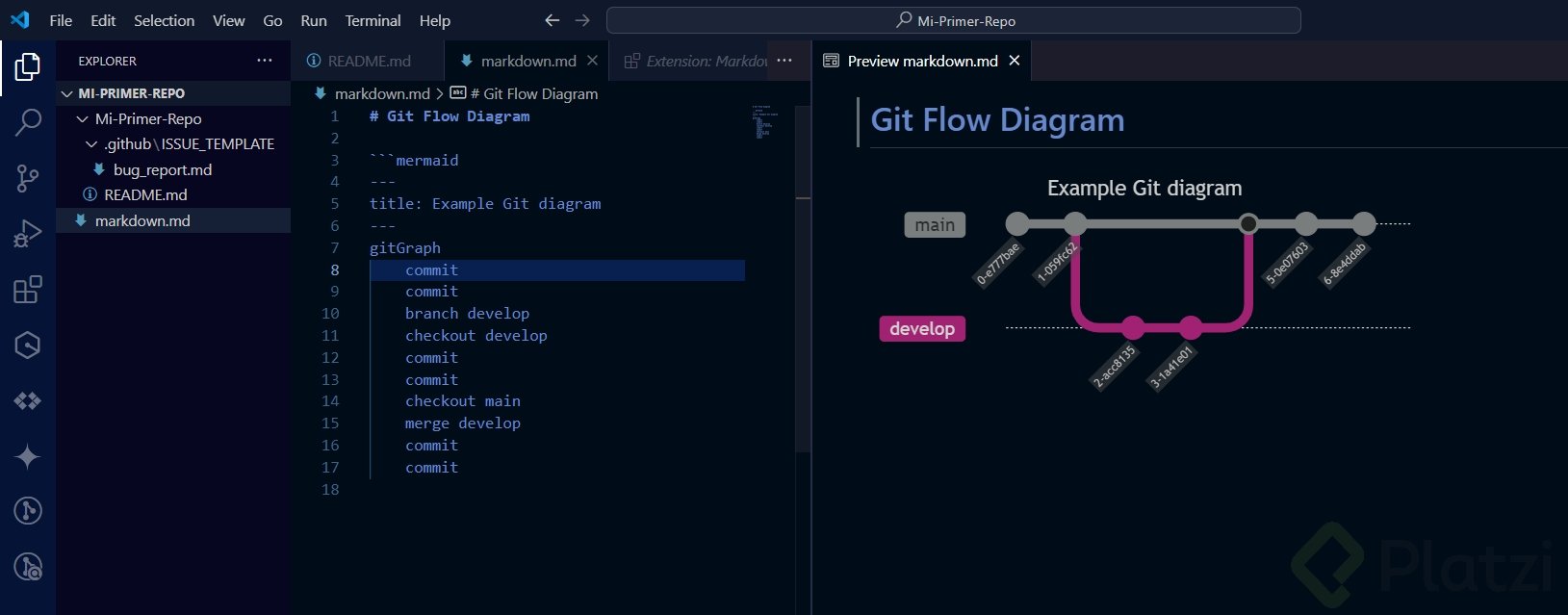Open the Explorer view in activity bar
The image size is (1568, 615).
click(x=28, y=66)
